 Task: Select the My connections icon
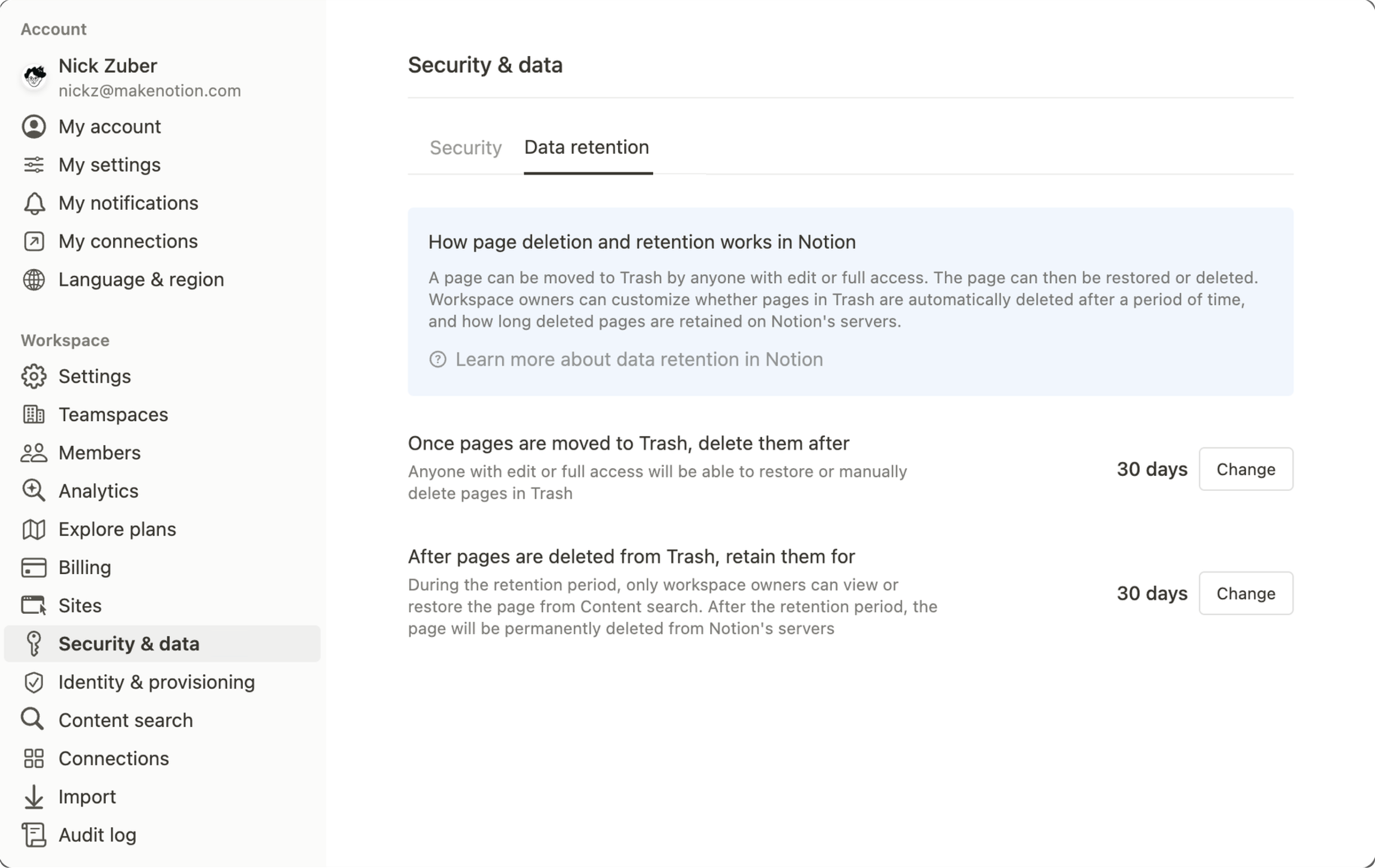(x=33, y=240)
